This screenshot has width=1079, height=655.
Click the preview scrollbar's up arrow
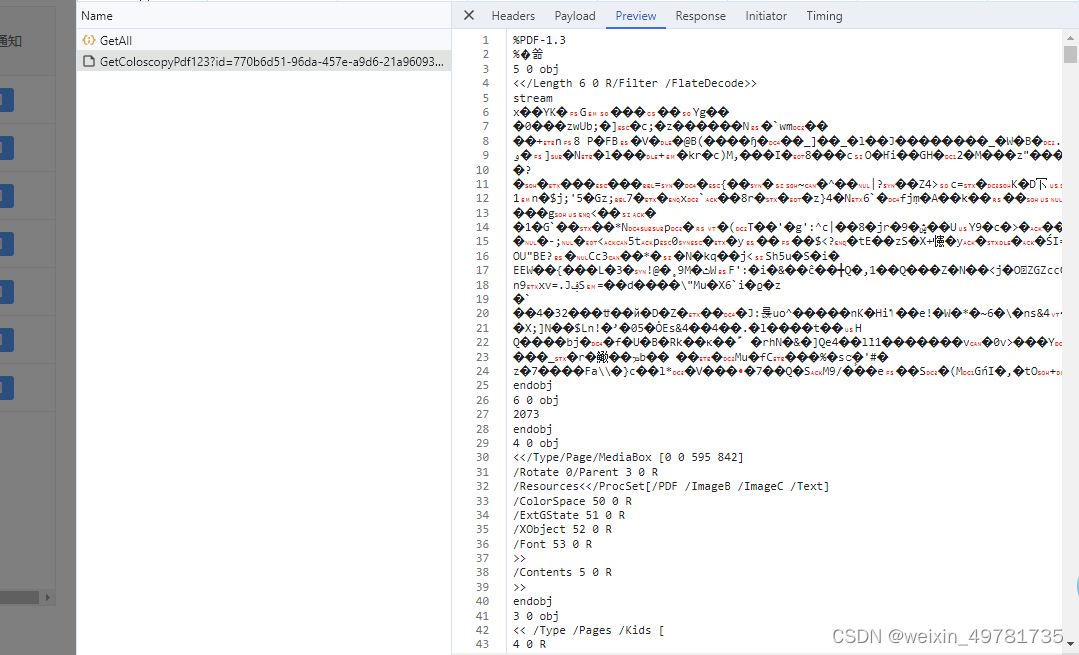(x=1070, y=36)
